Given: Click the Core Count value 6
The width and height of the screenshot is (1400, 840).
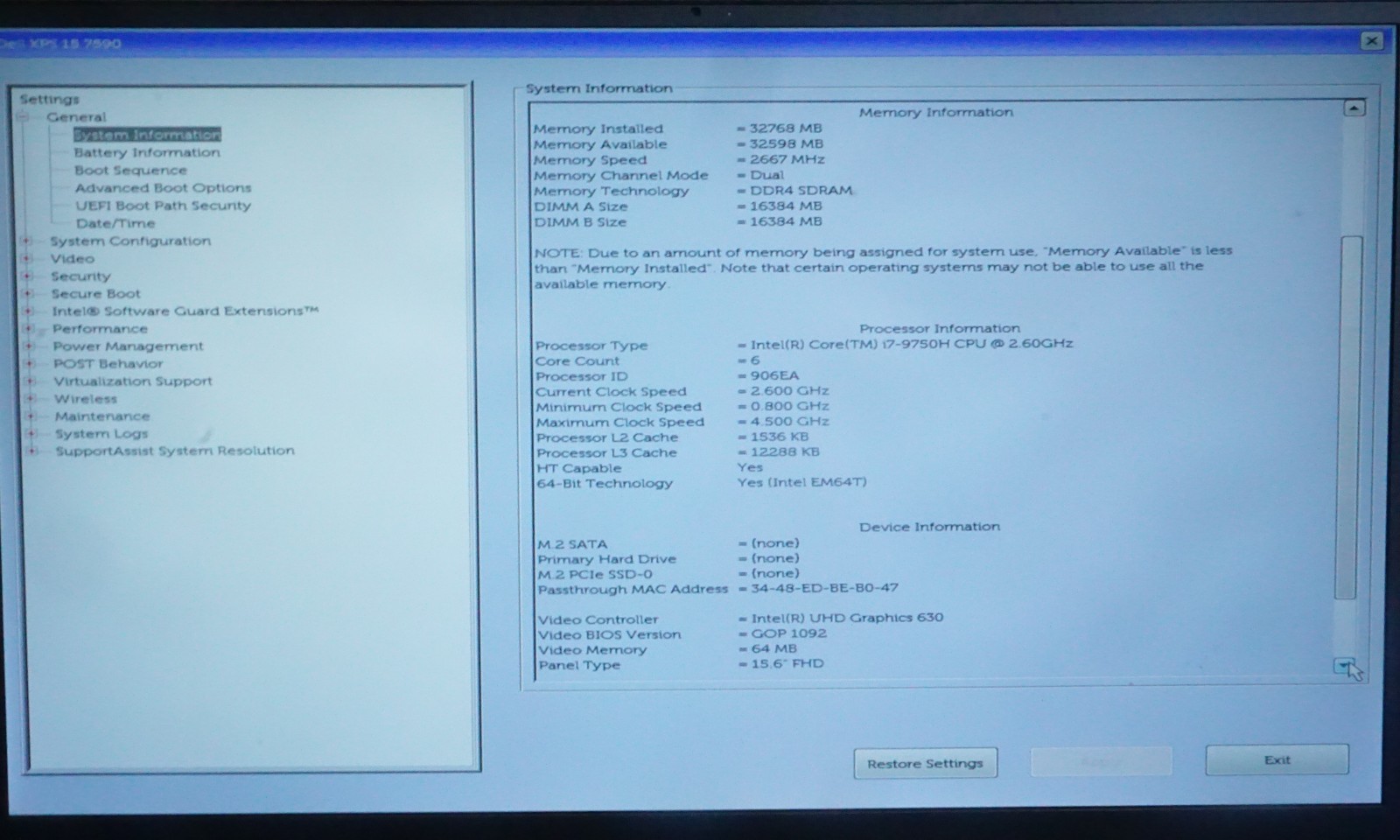Looking at the screenshot, I should [x=754, y=360].
